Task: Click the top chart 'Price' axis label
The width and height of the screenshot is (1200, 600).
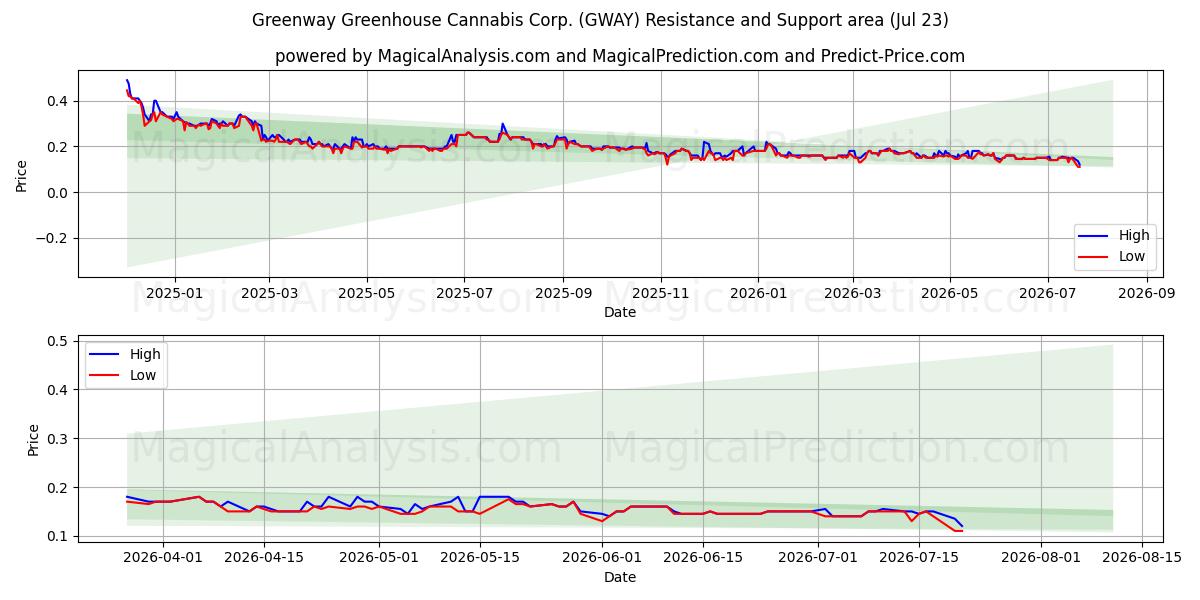Action: click(x=22, y=174)
